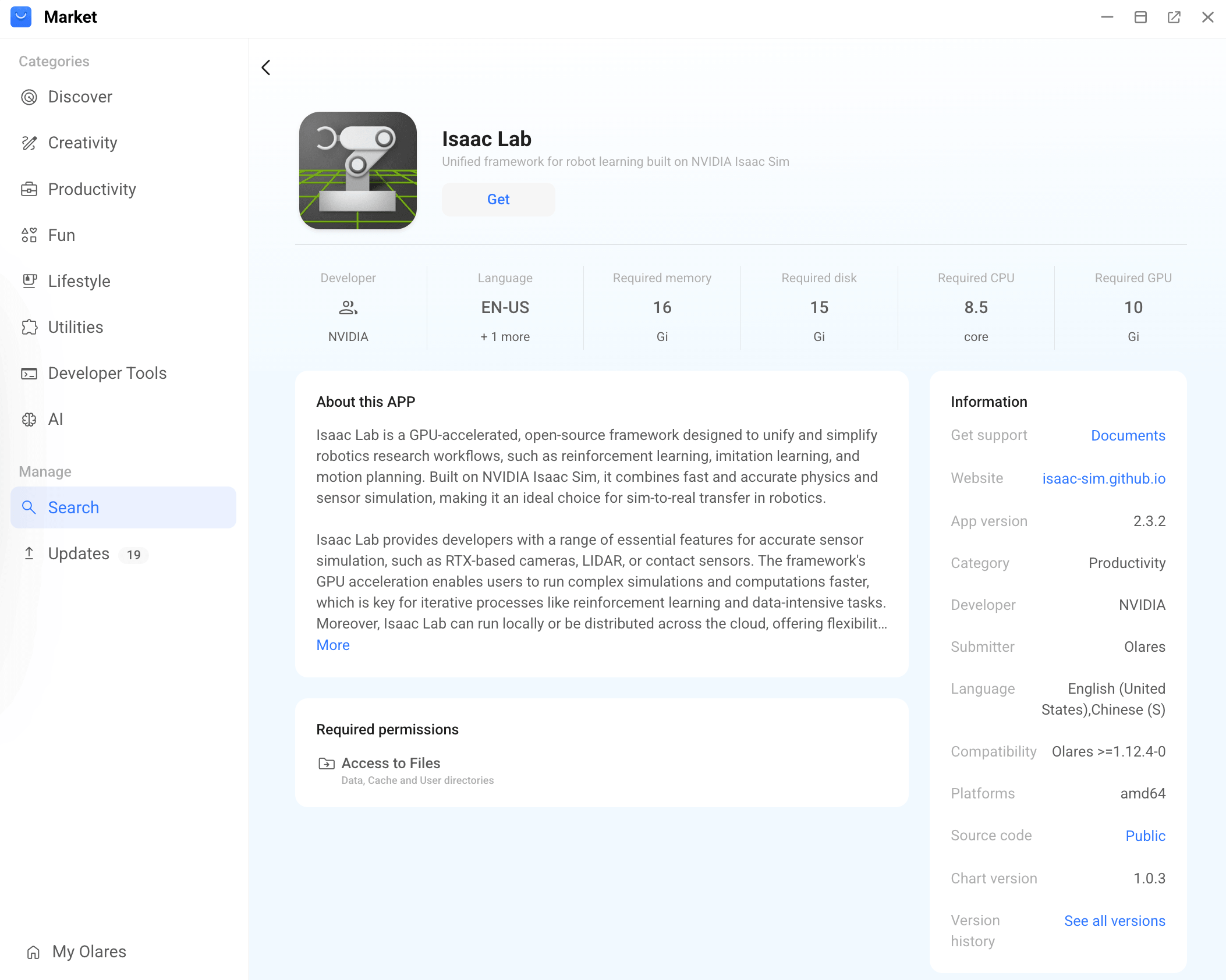The image size is (1226, 980).
Task: Open the Creativity category
Action: (x=123, y=143)
